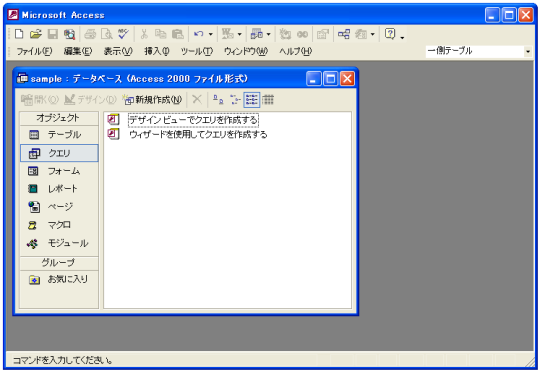540x372 pixels.
Task: Open the 編集(E) menu
Action: pyautogui.click(x=78, y=51)
